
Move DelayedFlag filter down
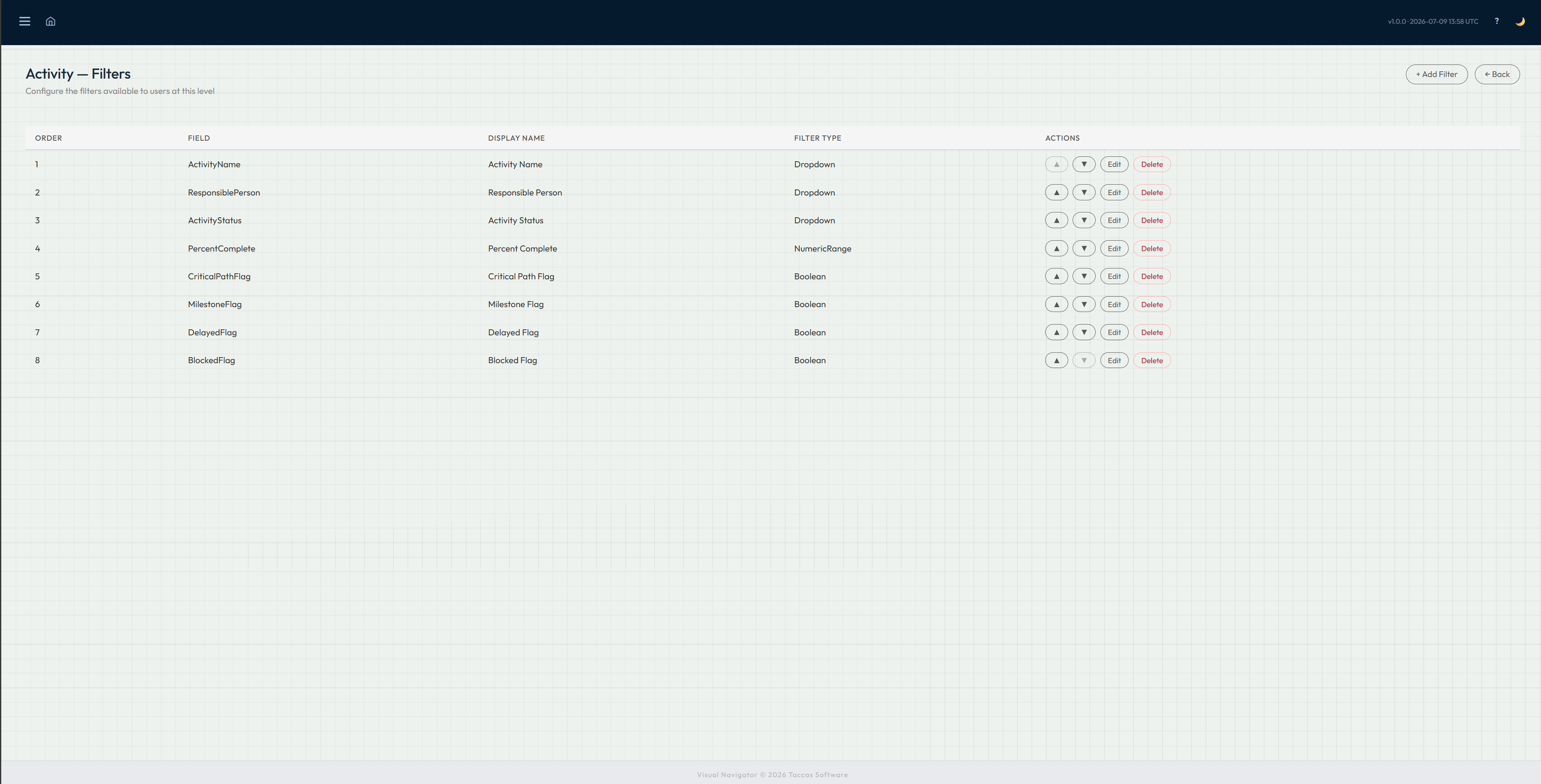coord(1083,333)
